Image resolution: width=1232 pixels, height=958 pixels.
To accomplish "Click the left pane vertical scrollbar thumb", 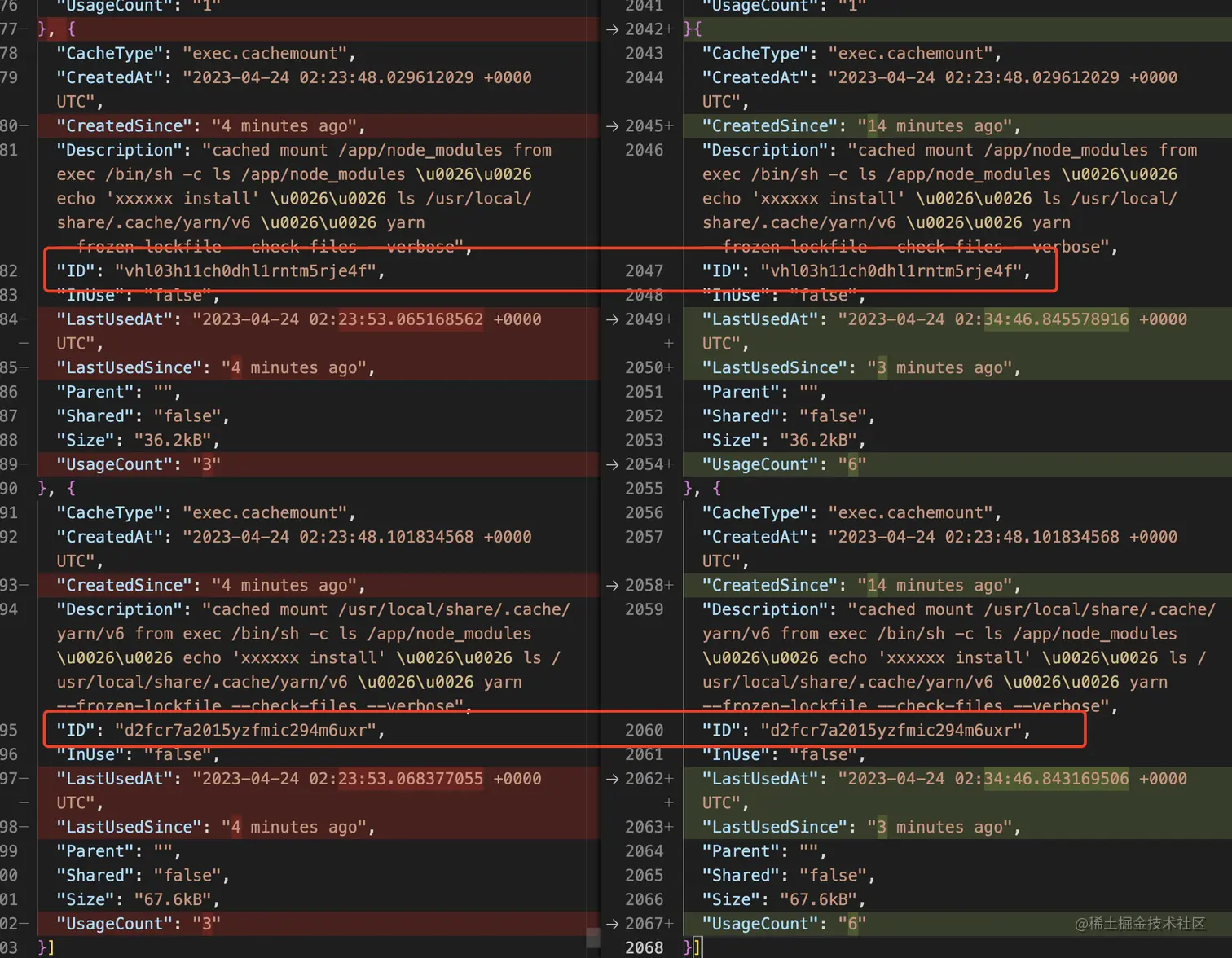I will [x=593, y=938].
